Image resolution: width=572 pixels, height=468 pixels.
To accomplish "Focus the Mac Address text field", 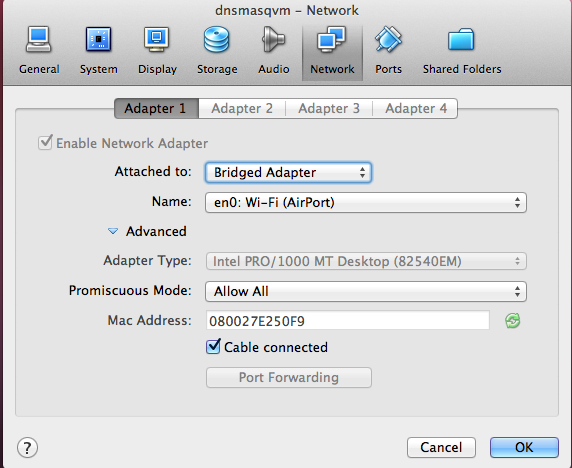I will point(348,321).
